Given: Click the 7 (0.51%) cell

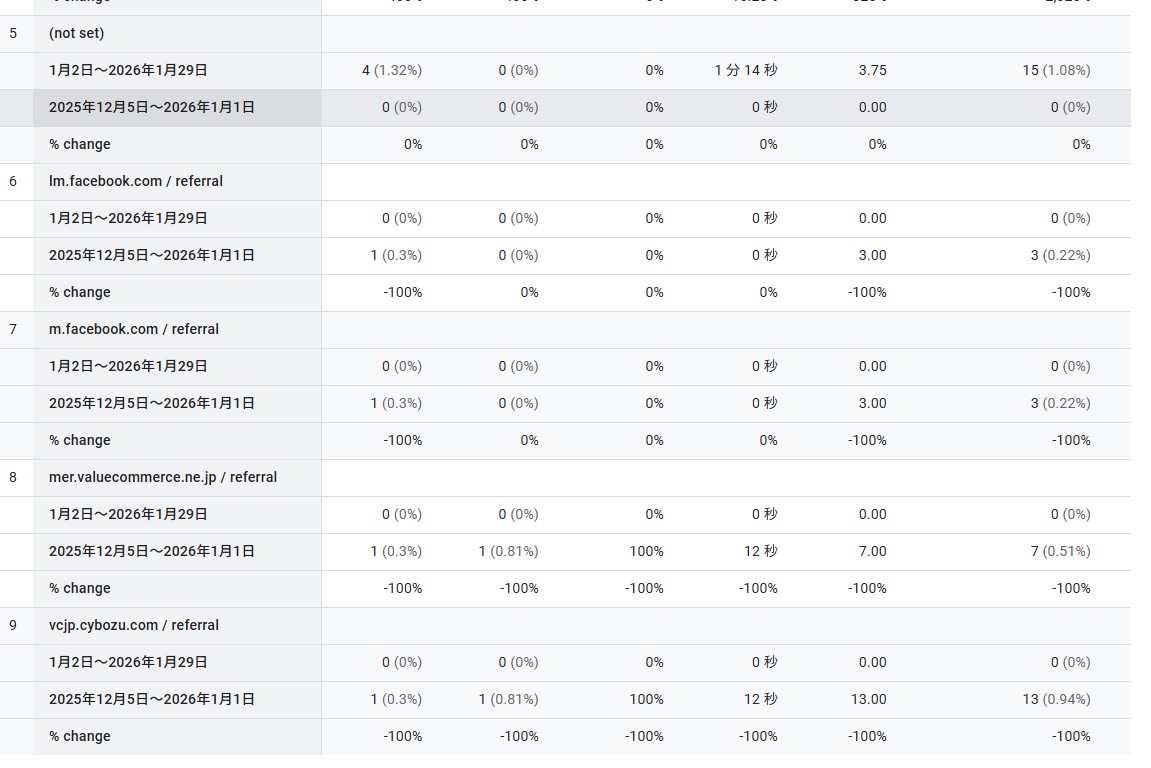Looking at the screenshot, I should (x=1060, y=551).
